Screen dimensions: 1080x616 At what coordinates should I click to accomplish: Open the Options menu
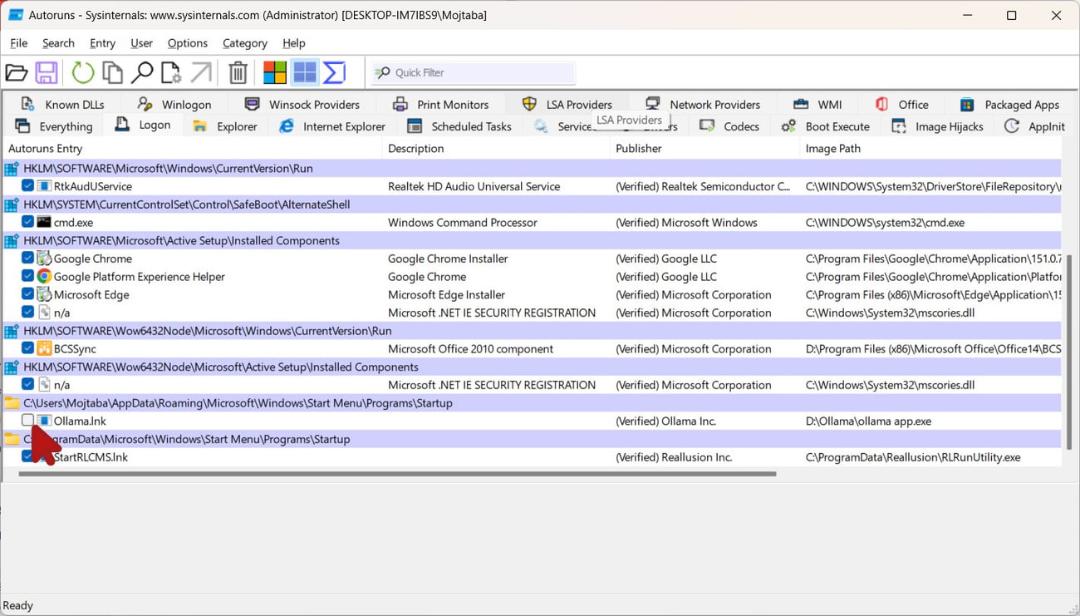(x=187, y=43)
